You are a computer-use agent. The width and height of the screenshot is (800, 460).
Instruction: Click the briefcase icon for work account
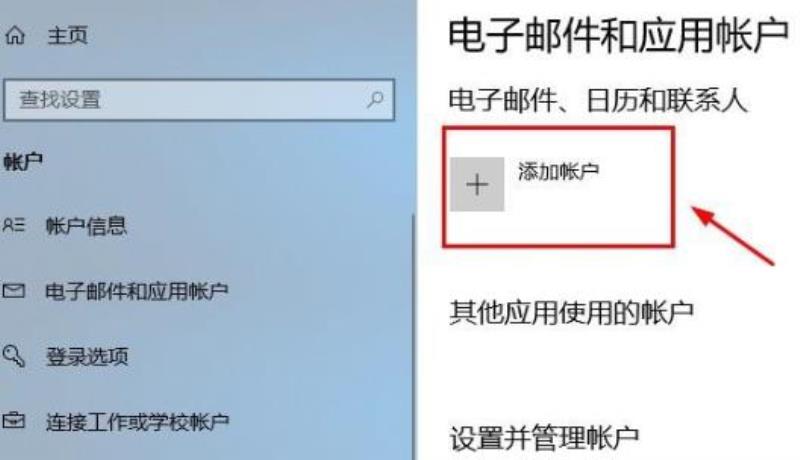[13, 420]
